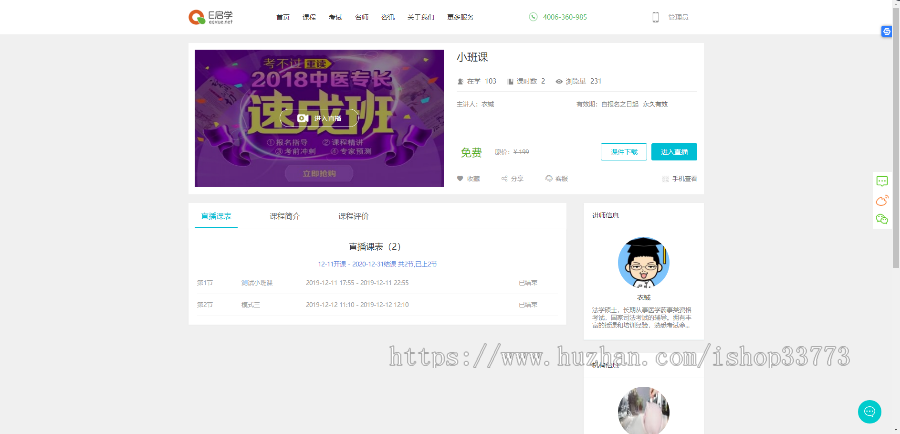Viewport: 900px width, 434px height.
Task: Open first lesson link in schedule
Action: tap(257, 283)
